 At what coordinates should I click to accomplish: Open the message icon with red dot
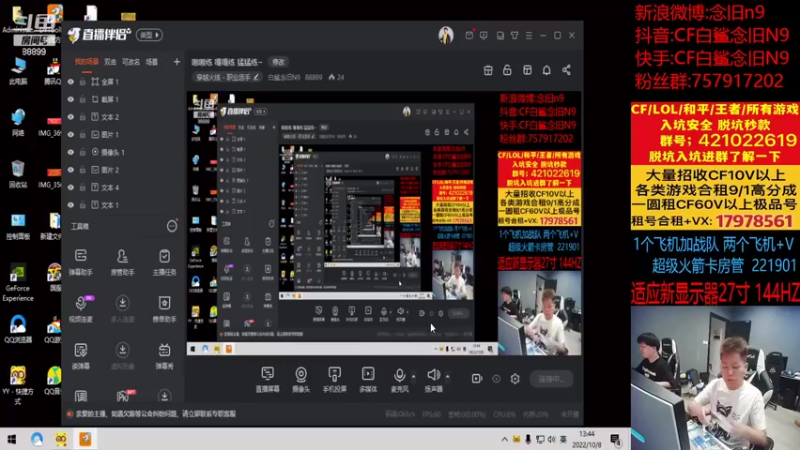(469, 35)
